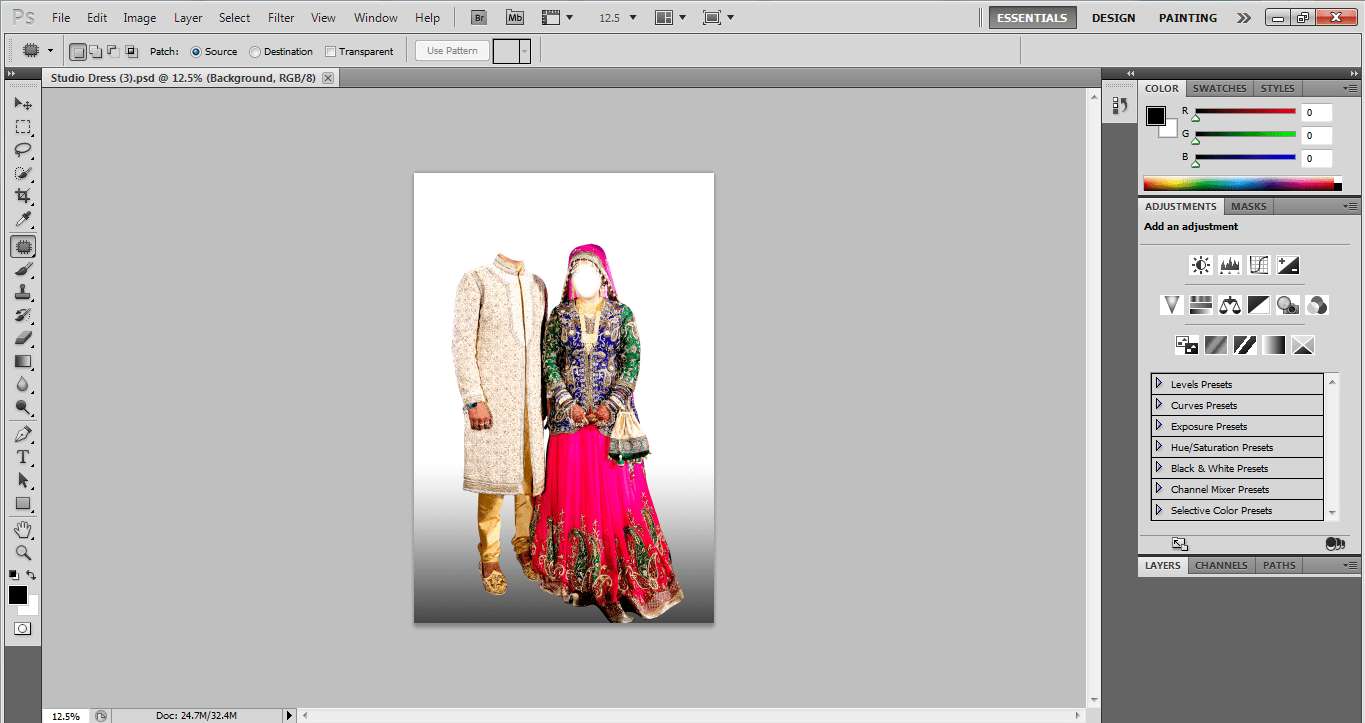Select the History Brush tool

click(x=23, y=315)
